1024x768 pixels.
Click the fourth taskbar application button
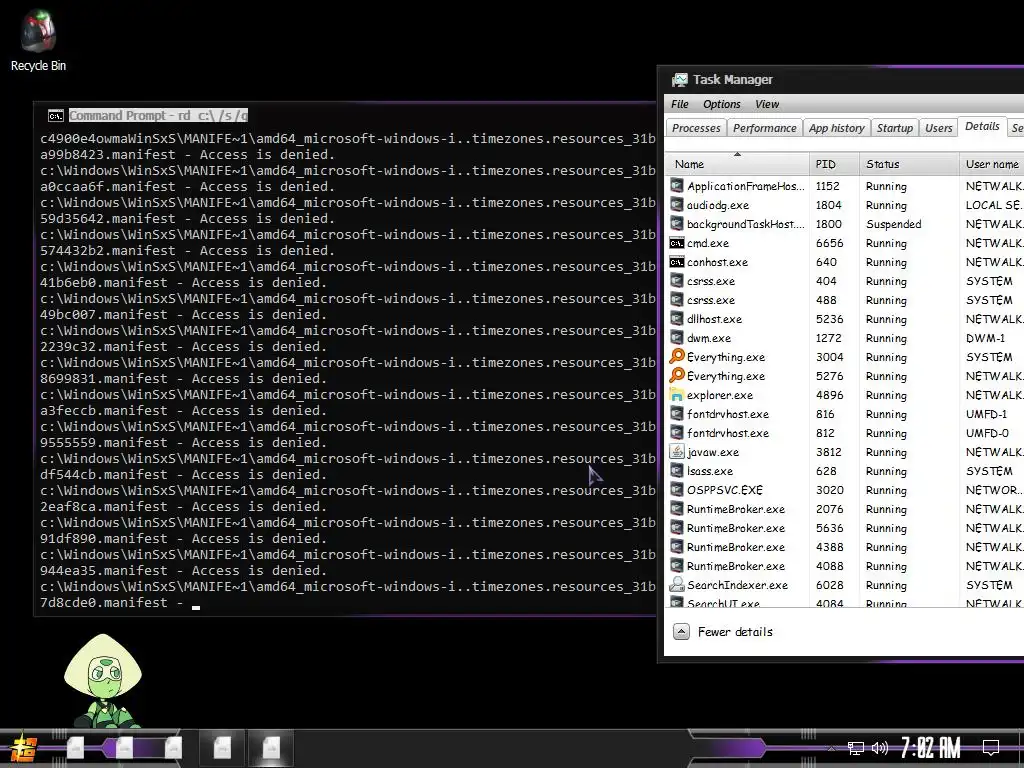coord(222,747)
